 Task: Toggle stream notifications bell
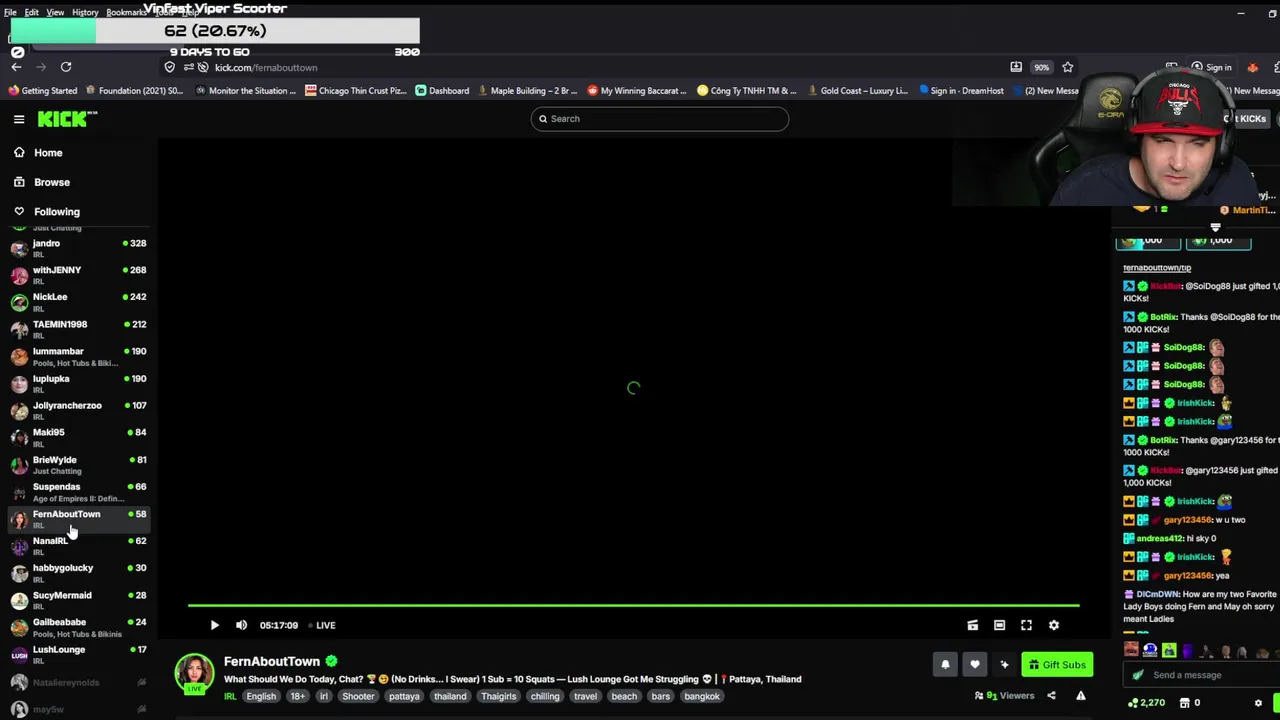945,665
